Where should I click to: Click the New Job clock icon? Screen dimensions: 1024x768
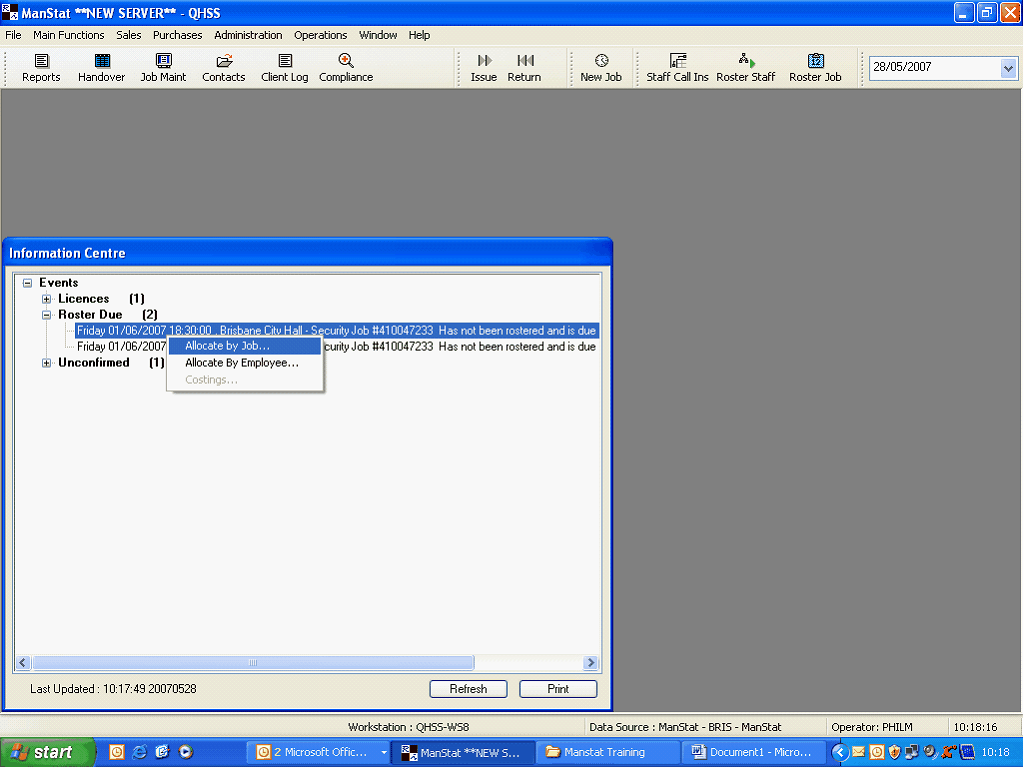[x=601, y=62]
